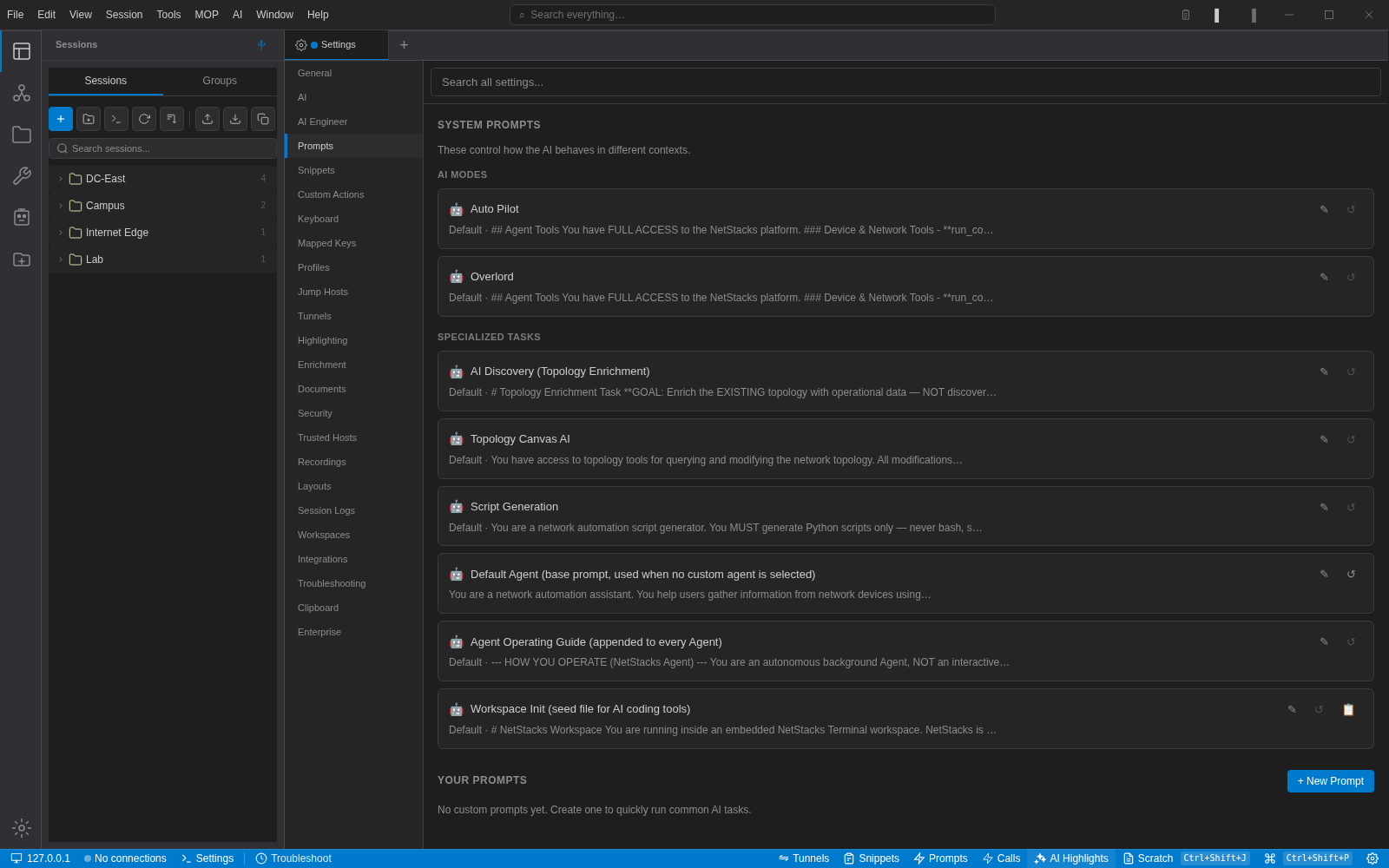Open the Tools menu
This screenshot has width=1389, height=868.
click(x=168, y=15)
